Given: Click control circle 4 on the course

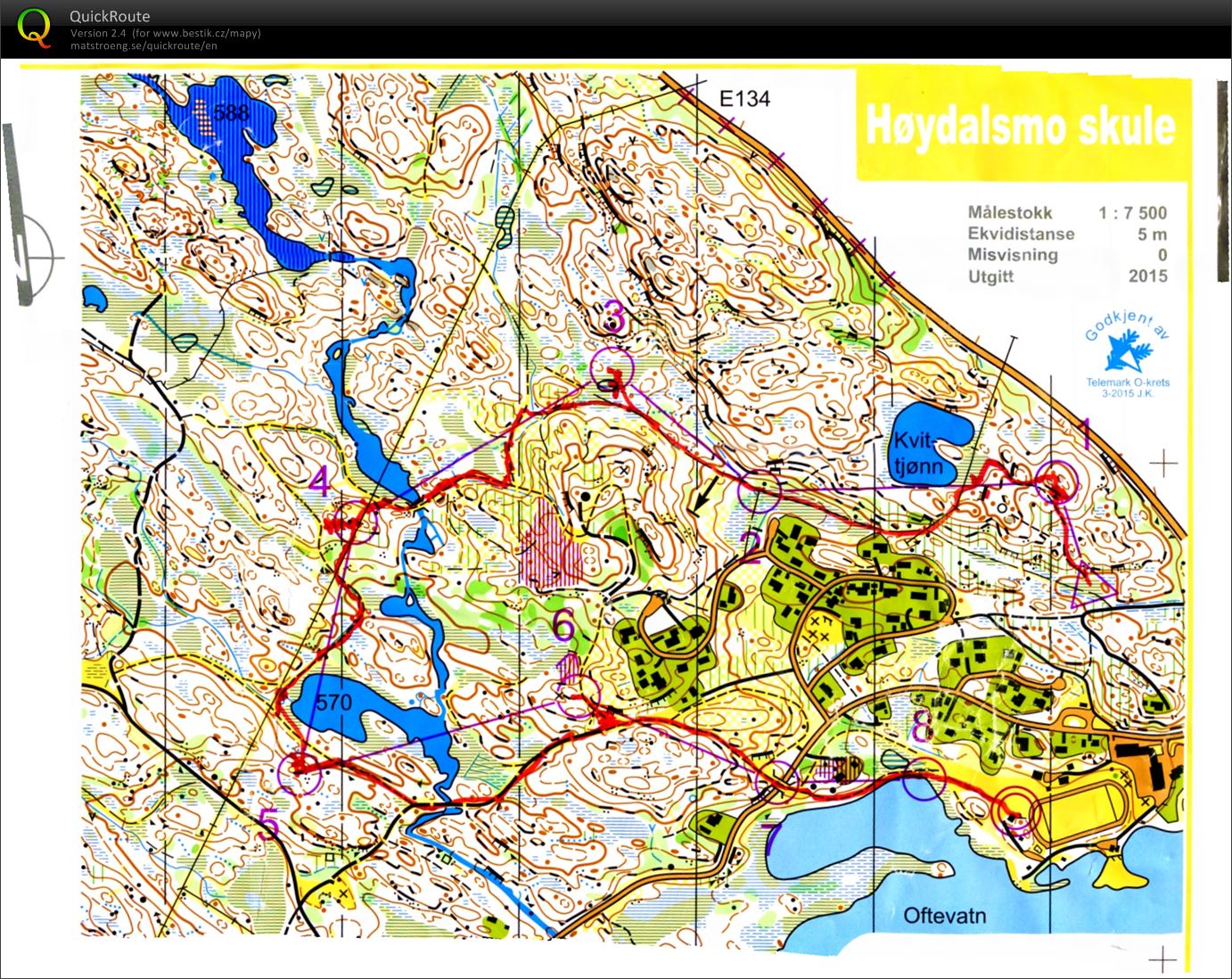Looking at the screenshot, I should click(x=356, y=524).
